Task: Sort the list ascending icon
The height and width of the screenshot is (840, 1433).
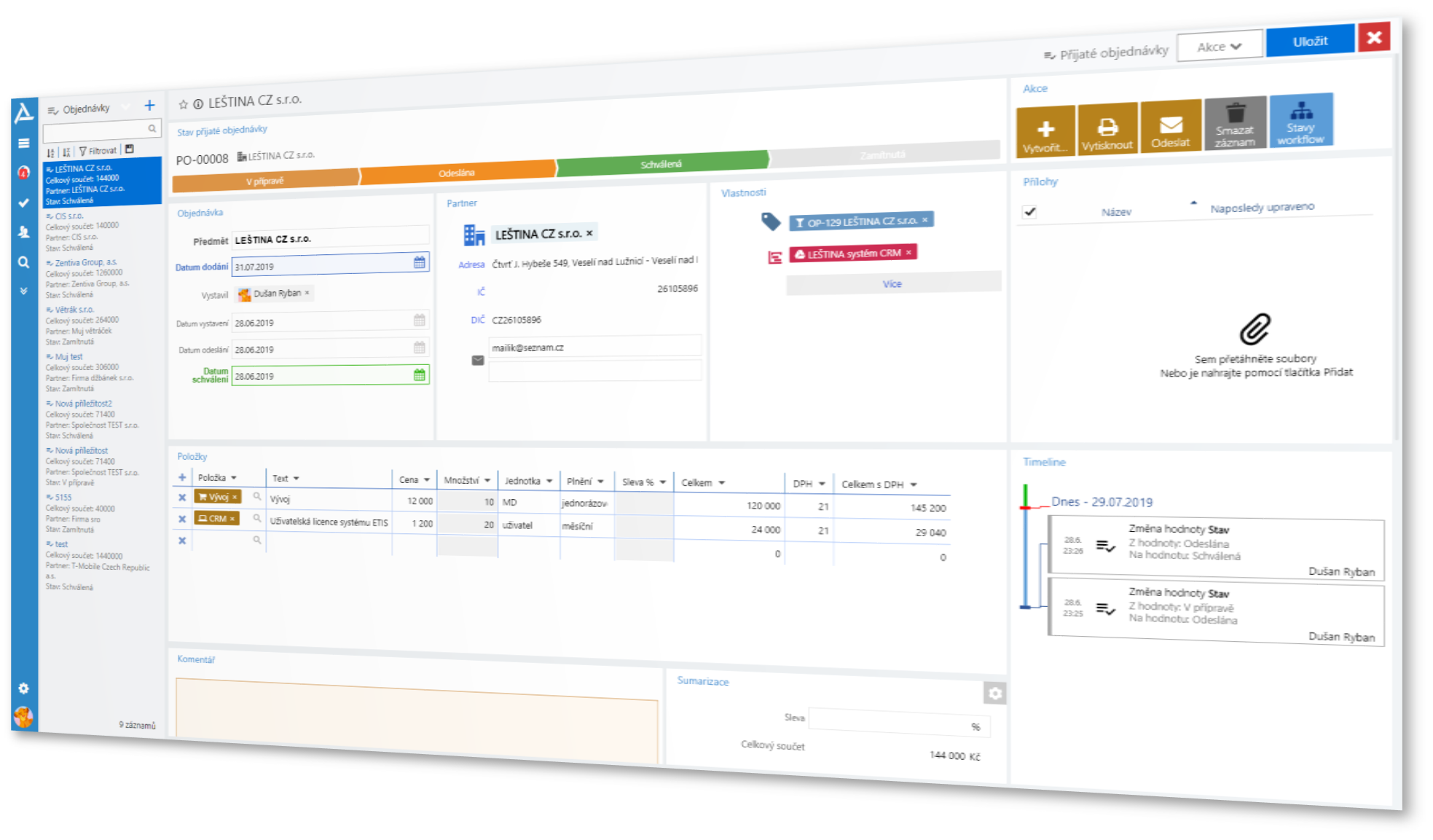Action: [x=51, y=152]
